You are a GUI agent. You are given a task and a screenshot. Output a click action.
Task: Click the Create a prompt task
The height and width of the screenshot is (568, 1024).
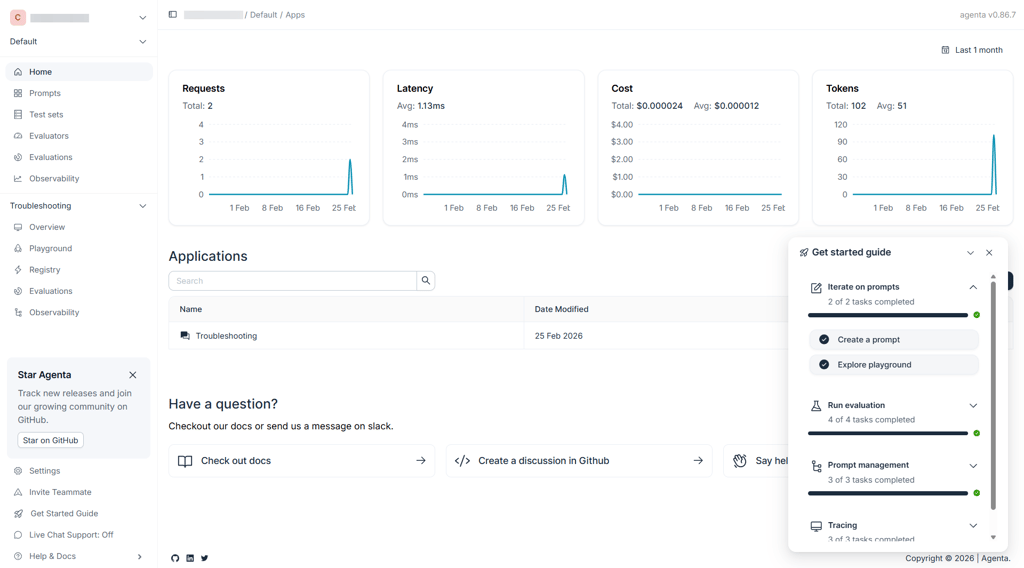[894, 339]
